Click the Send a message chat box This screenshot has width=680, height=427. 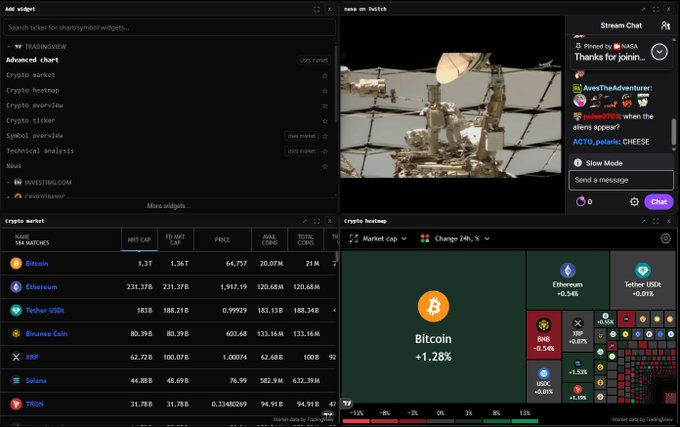coord(621,180)
